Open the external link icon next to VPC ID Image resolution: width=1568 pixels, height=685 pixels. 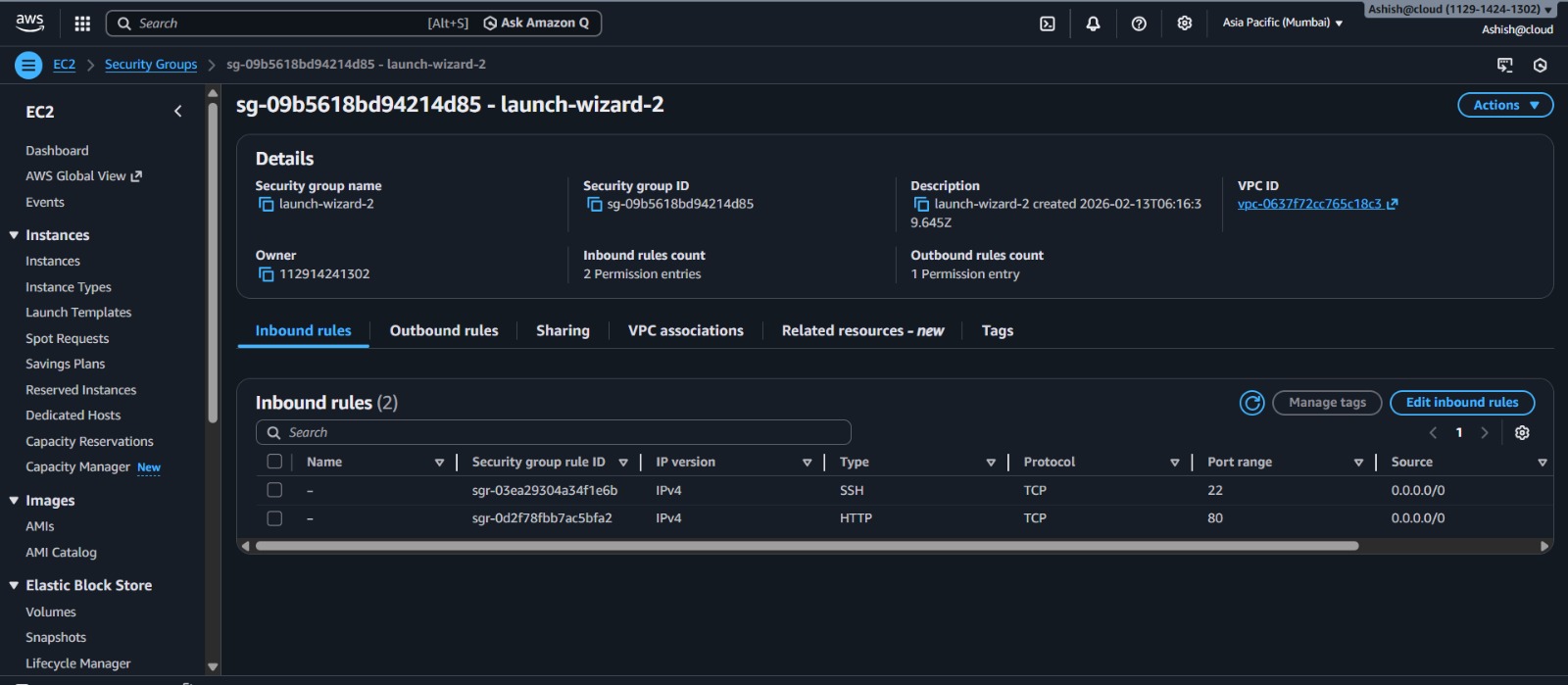click(x=1392, y=204)
